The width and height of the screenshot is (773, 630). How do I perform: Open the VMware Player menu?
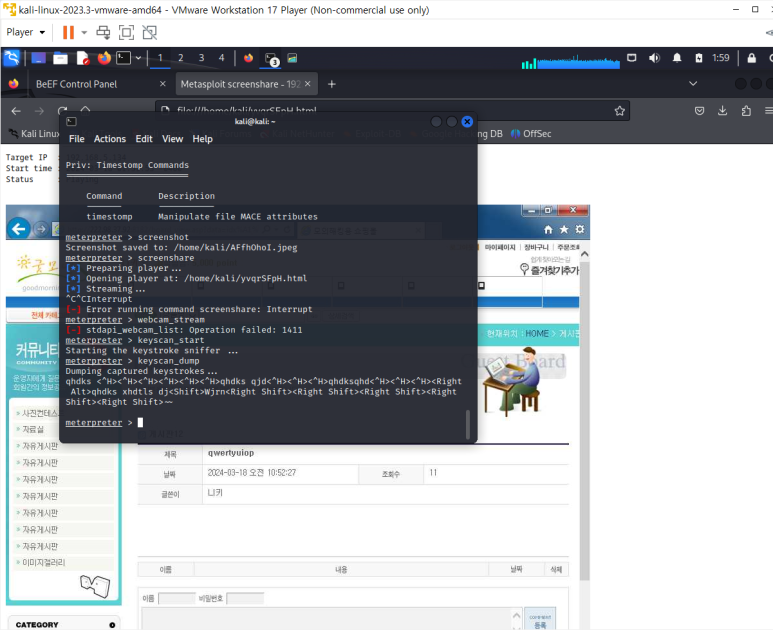(x=25, y=33)
